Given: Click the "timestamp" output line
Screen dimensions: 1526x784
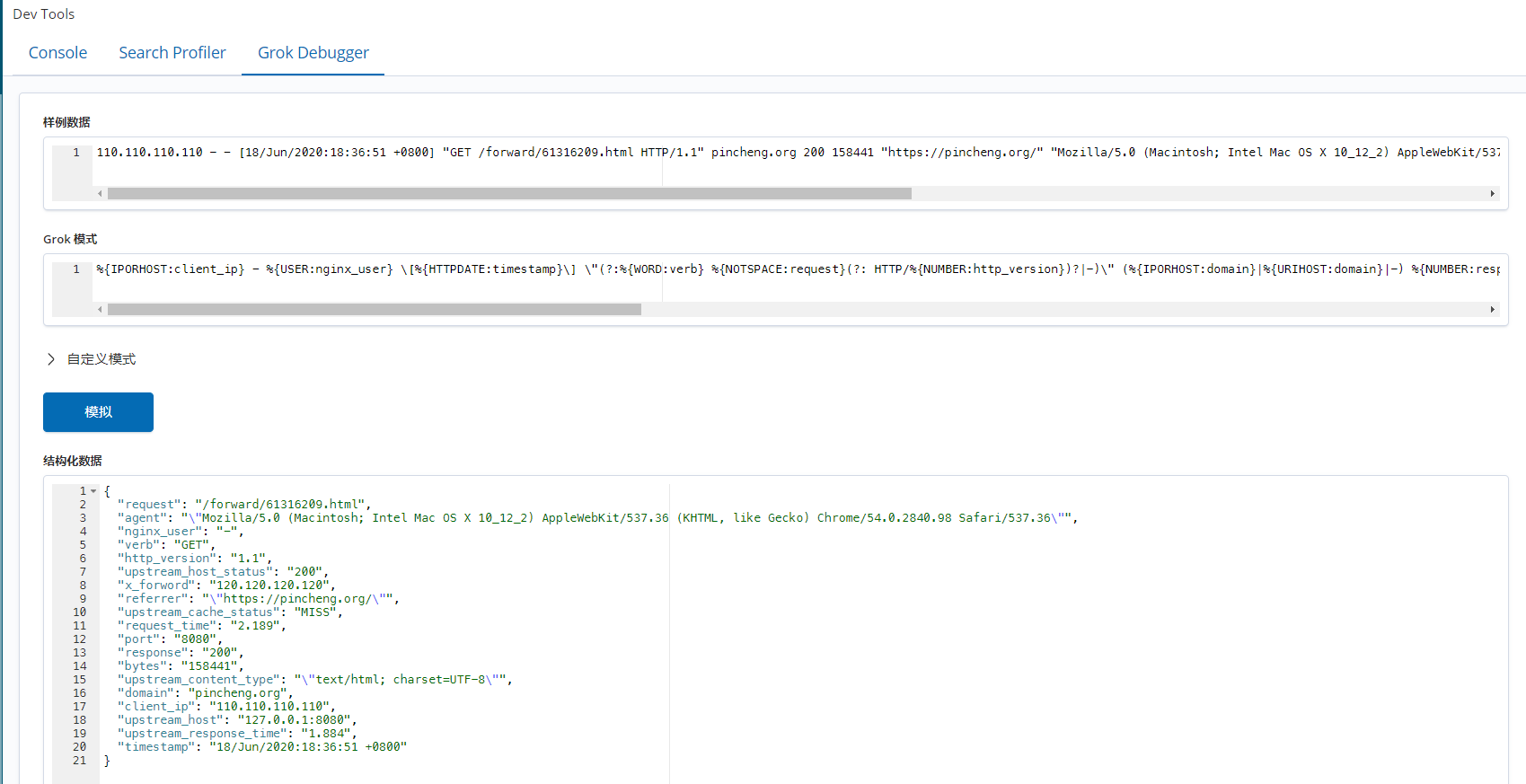Looking at the screenshot, I should [x=262, y=747].
